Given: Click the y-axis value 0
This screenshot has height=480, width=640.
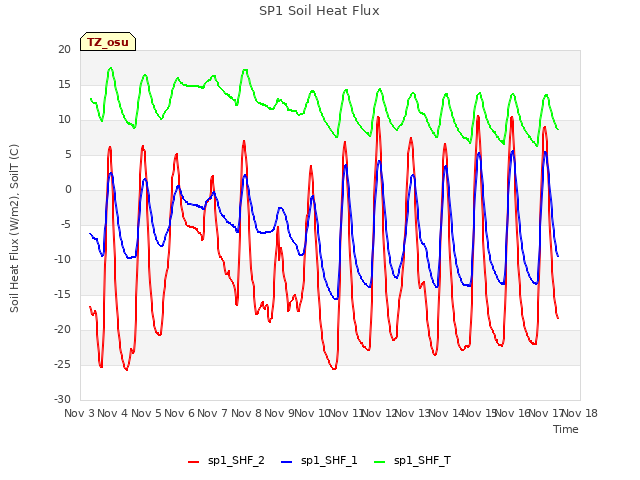Looking at the screenshot, I should 68,190.
